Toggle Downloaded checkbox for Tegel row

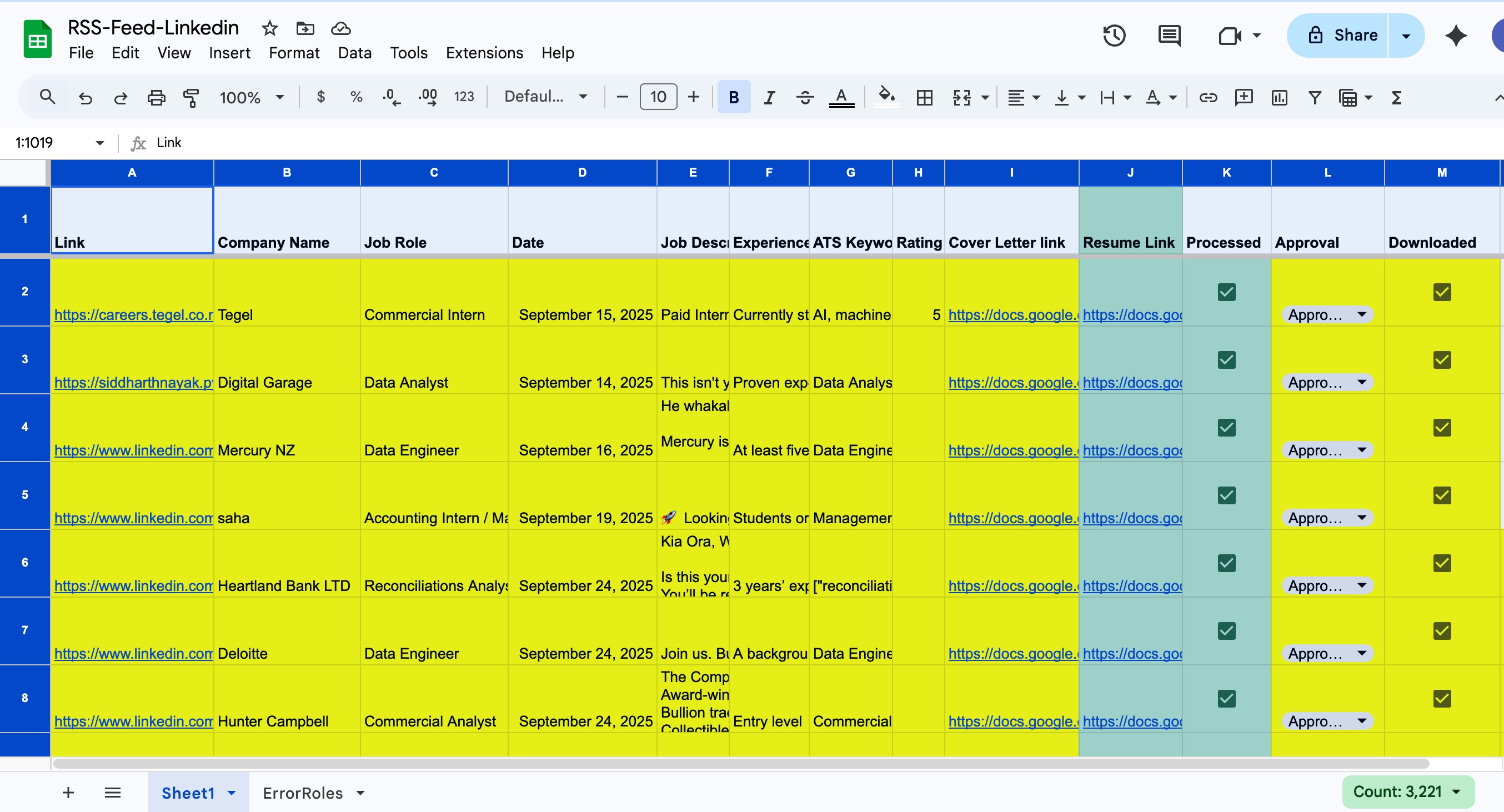(x=1442, y=292)
